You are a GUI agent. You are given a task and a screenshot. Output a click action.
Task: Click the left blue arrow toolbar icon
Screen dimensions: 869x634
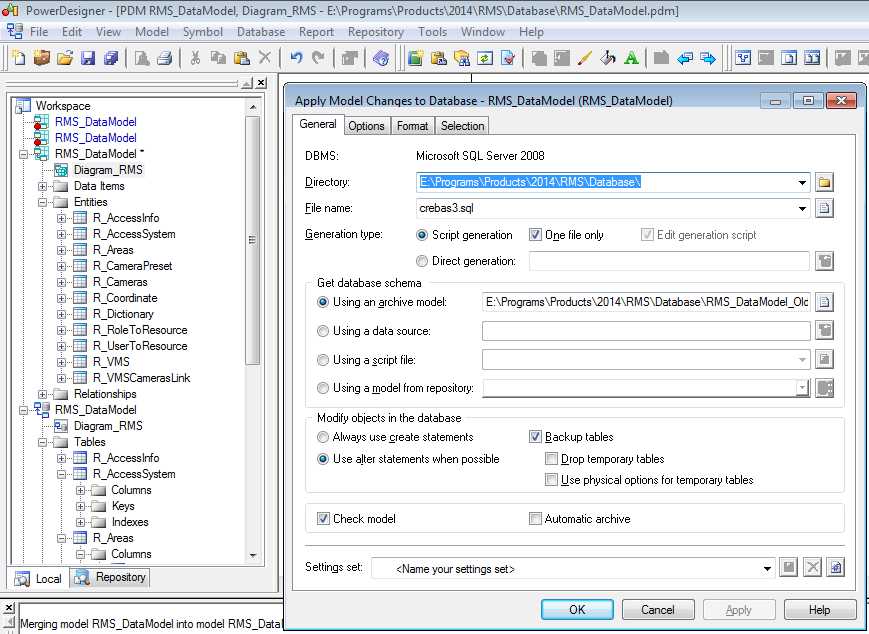coord(685,58)
